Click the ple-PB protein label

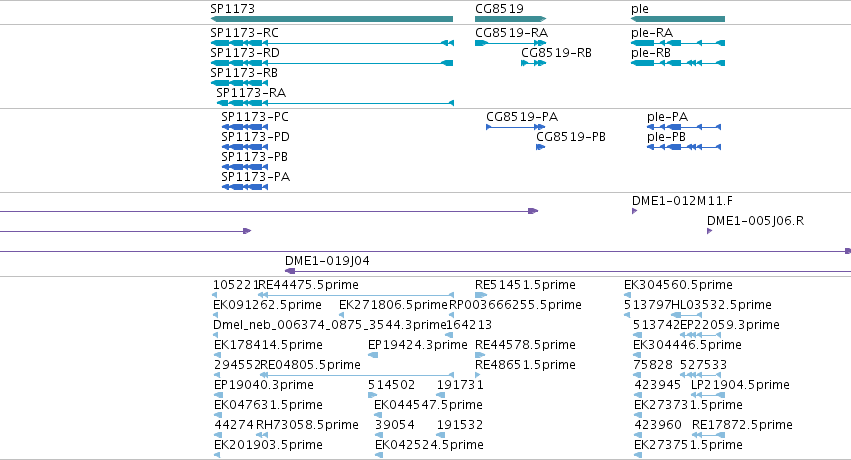(x=666, y=137)
